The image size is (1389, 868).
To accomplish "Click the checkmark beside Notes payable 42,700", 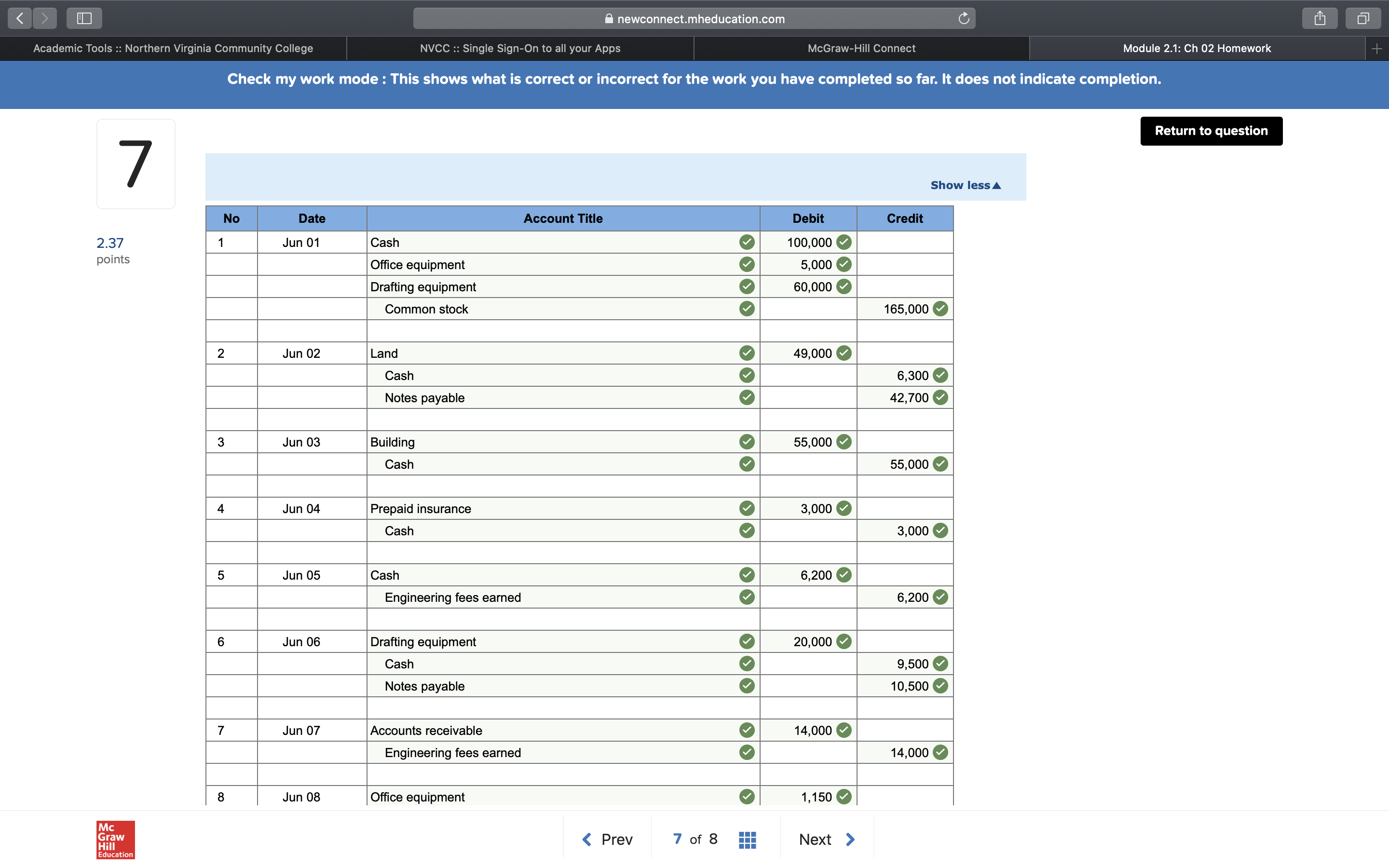I will [x=940, y=397].
